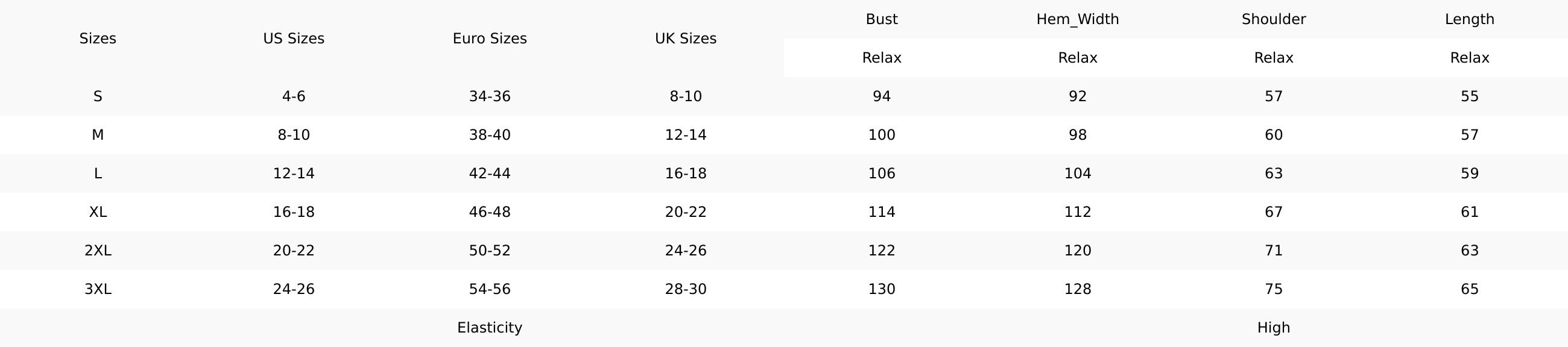
Task: Click the 2XL size row label
Action: click(x=97, y=251)
